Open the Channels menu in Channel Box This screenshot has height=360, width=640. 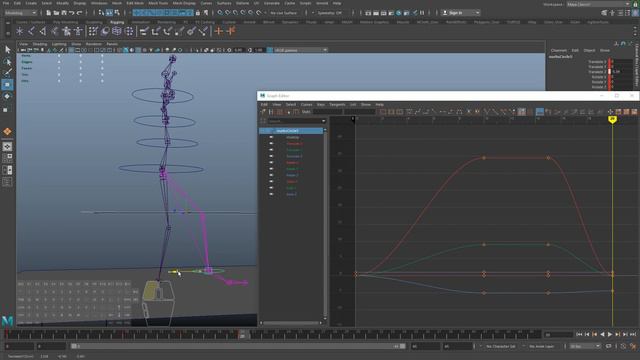pos(559,51)
